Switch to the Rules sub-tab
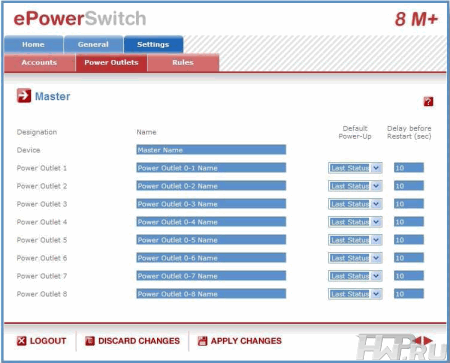 pyautogui.click(x=183, y=63)
